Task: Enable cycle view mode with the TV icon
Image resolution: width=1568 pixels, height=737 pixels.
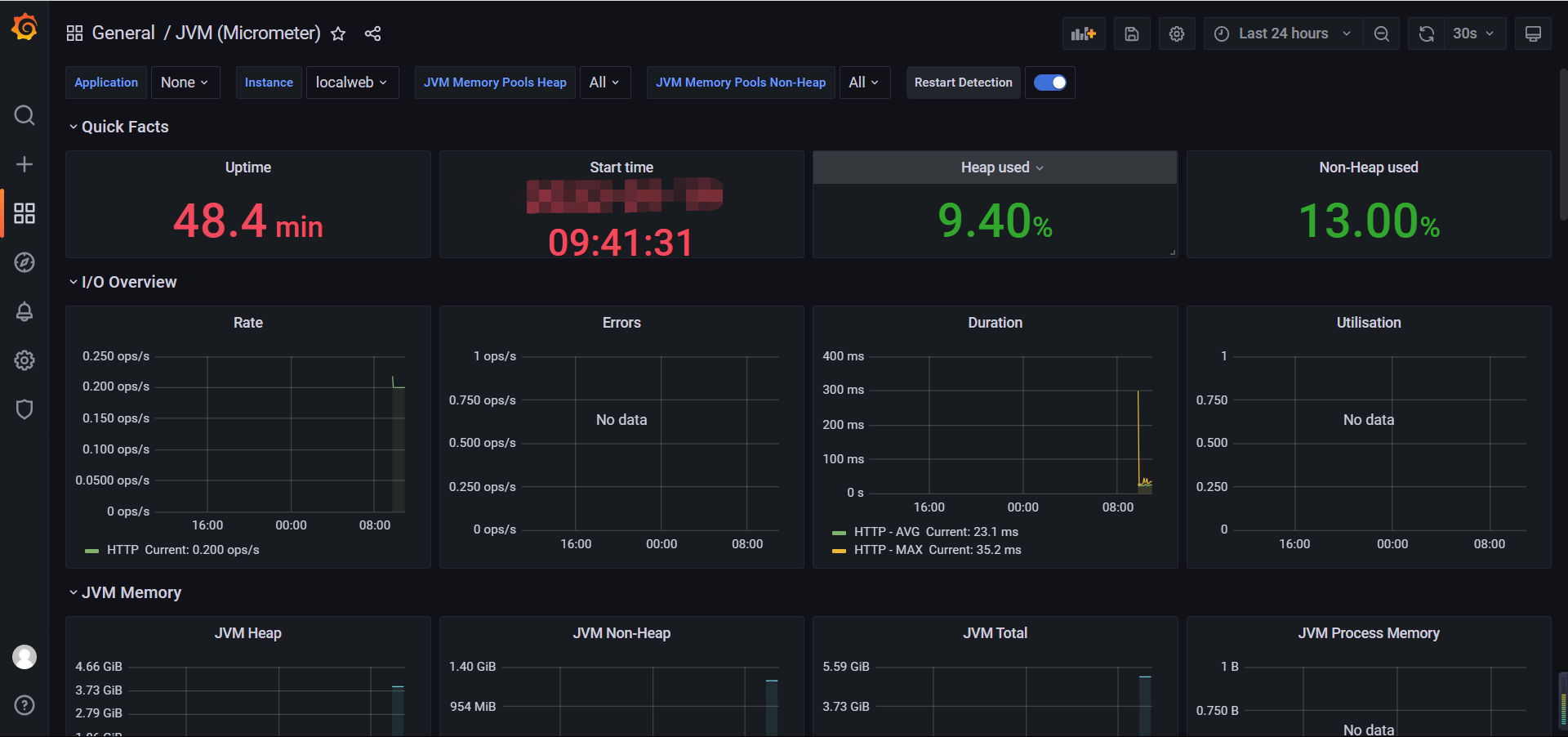Action: 1533,33
